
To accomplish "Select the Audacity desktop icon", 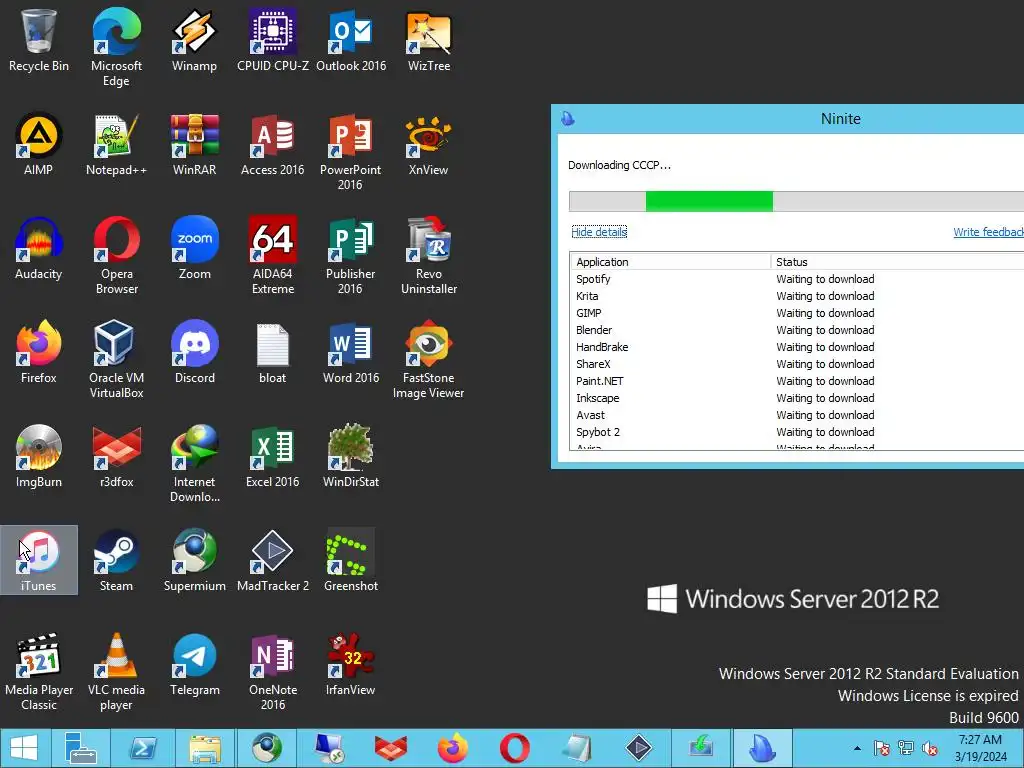I will tap(39, 248).
